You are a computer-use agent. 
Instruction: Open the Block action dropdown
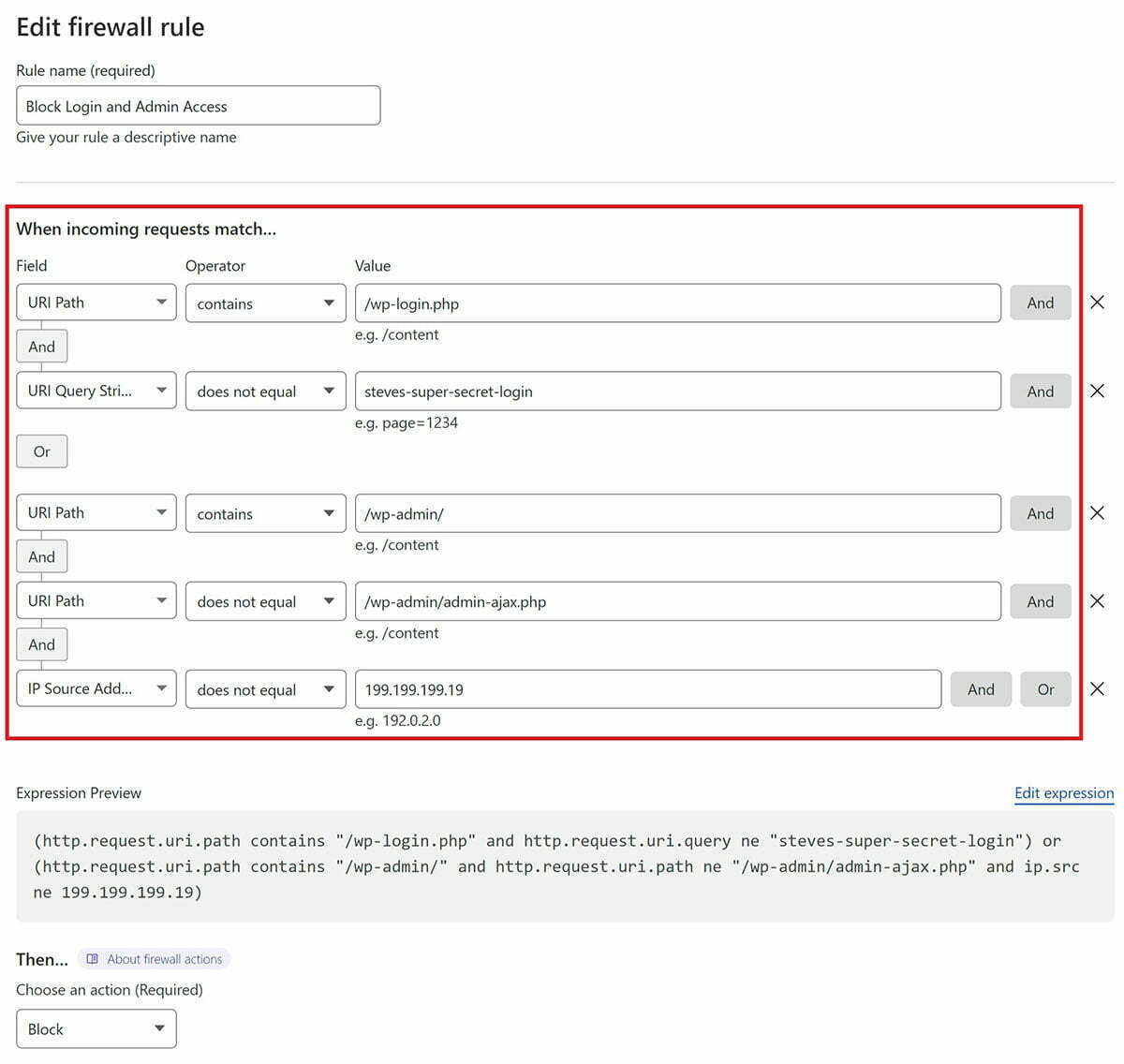(x=96, y=1028)
